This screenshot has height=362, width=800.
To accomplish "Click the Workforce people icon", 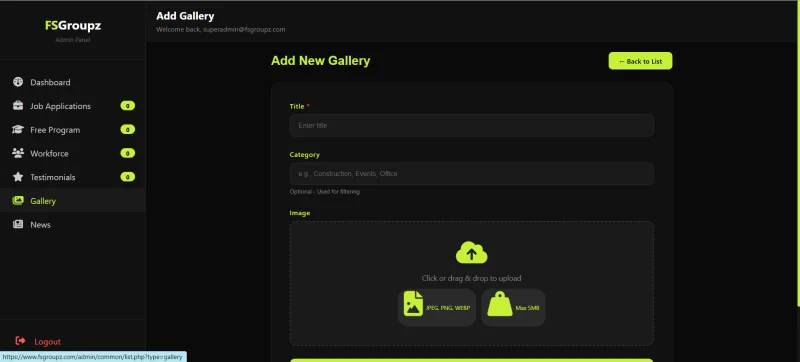I will point(18,153).
